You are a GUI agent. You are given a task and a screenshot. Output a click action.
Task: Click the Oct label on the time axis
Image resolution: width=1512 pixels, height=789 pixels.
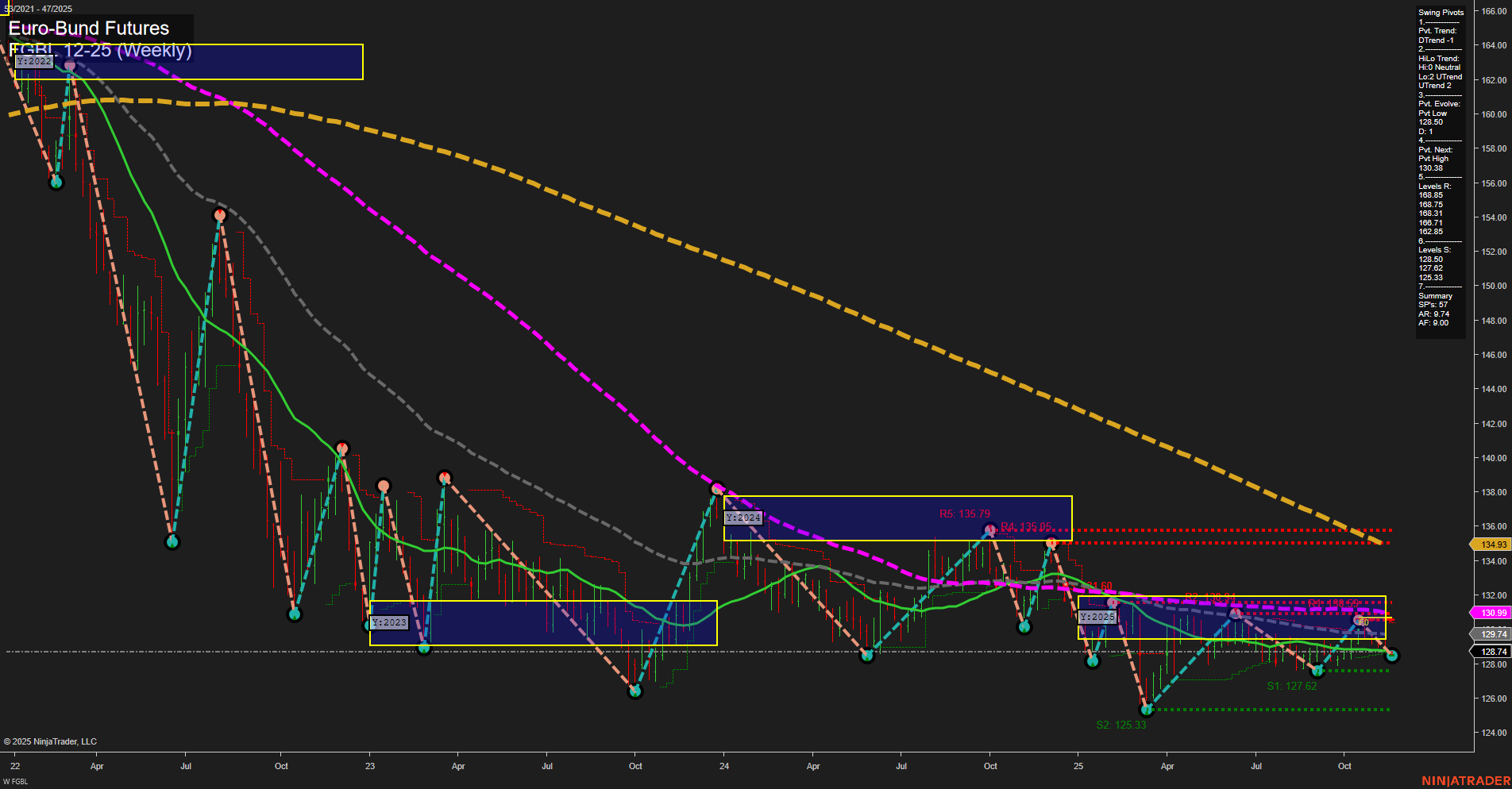[x=281, y=767]
